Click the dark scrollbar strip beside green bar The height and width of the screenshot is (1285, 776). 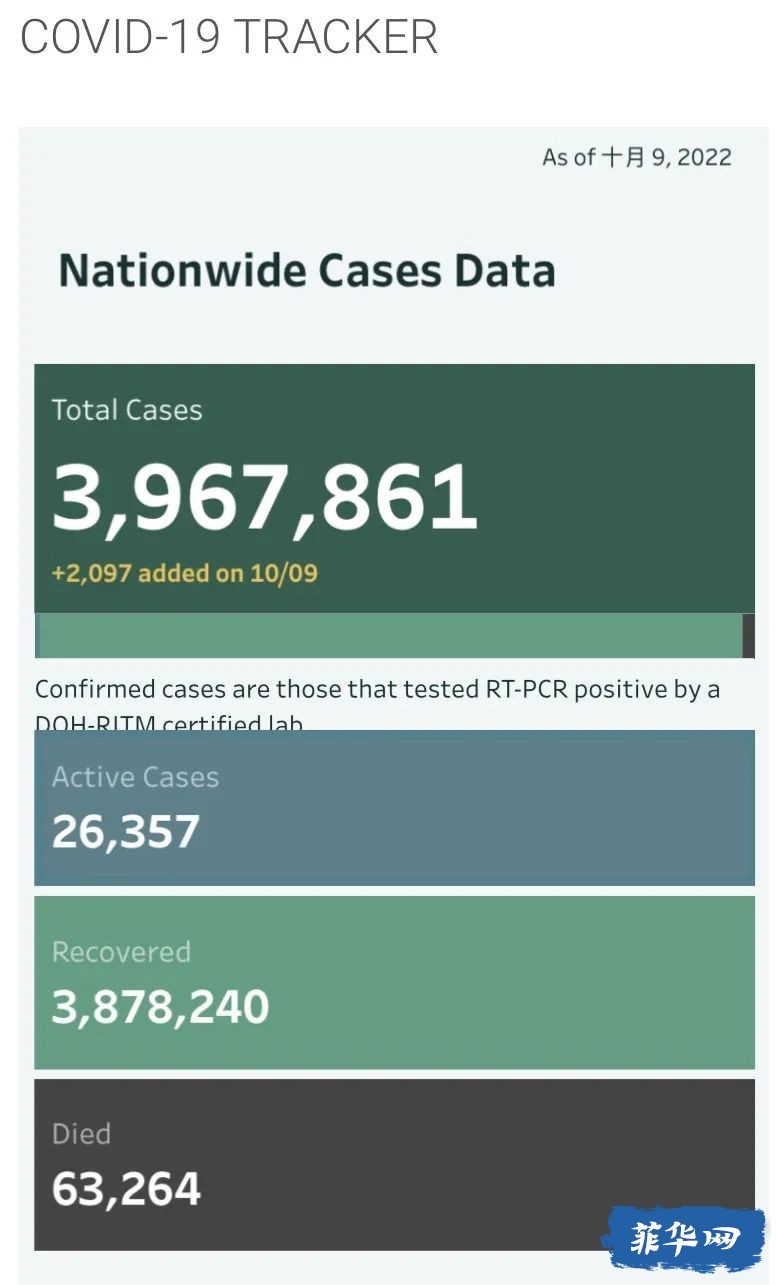(748, 635)
